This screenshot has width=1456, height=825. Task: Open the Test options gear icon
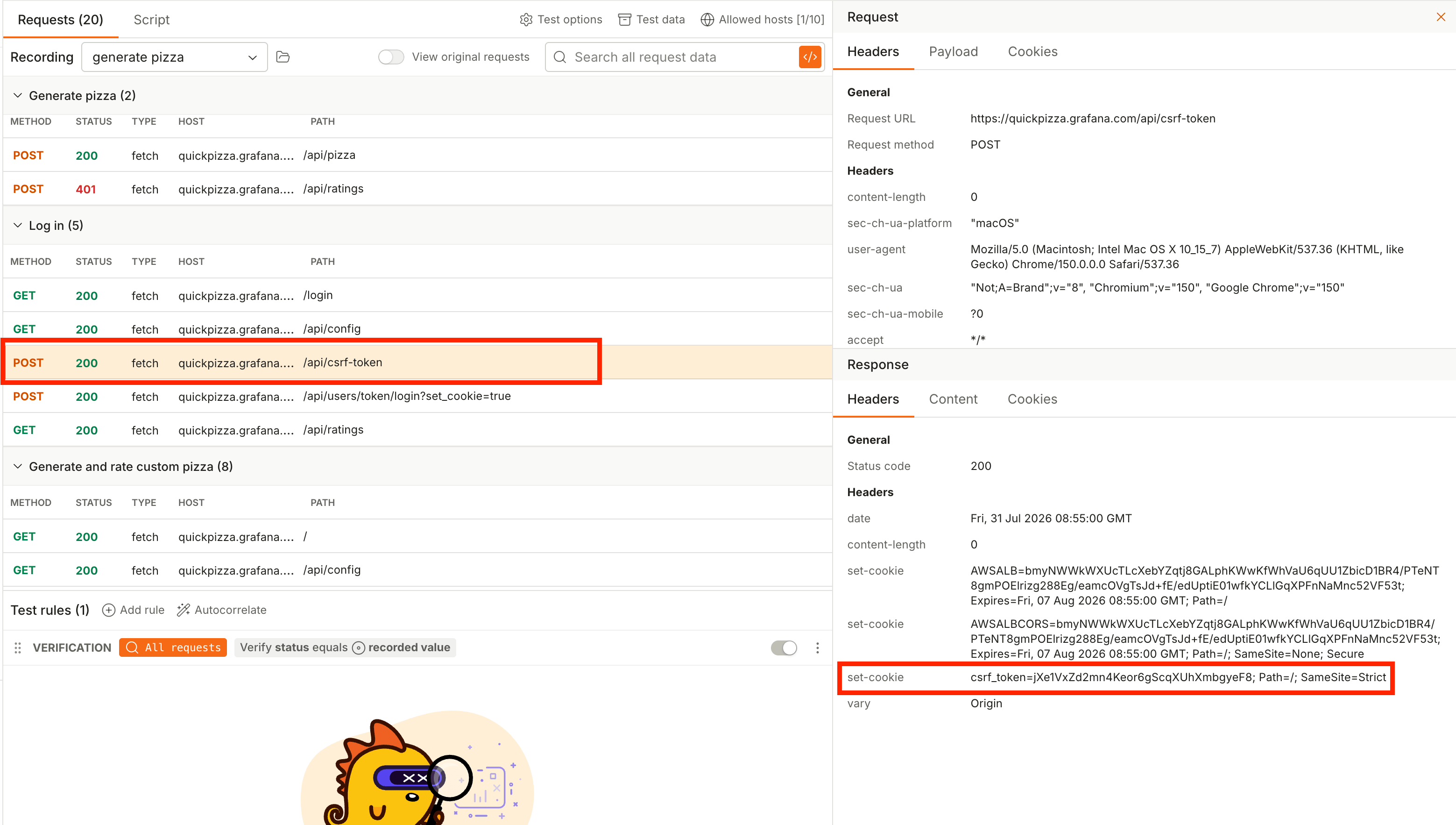[526, 20]
